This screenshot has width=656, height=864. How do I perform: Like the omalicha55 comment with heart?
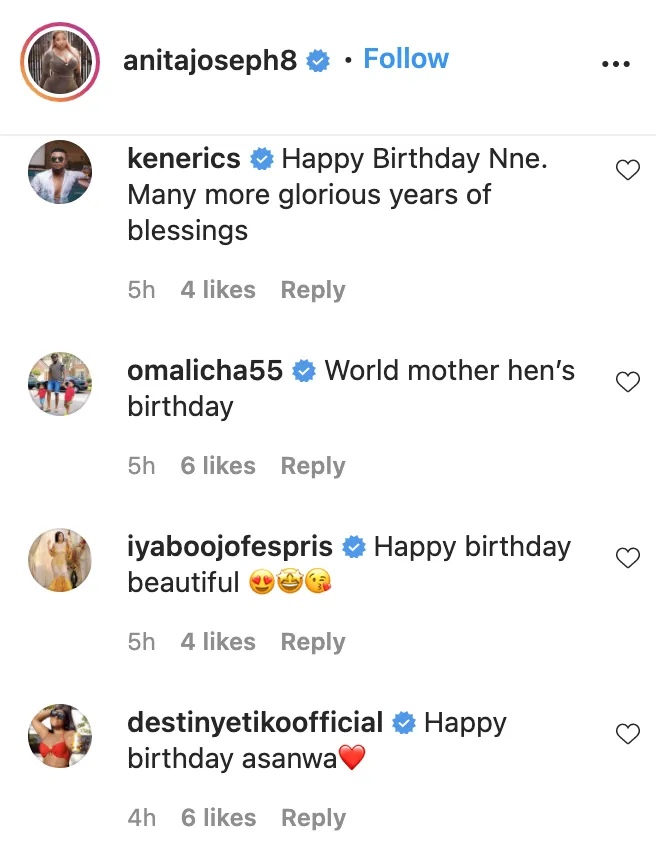627,382
